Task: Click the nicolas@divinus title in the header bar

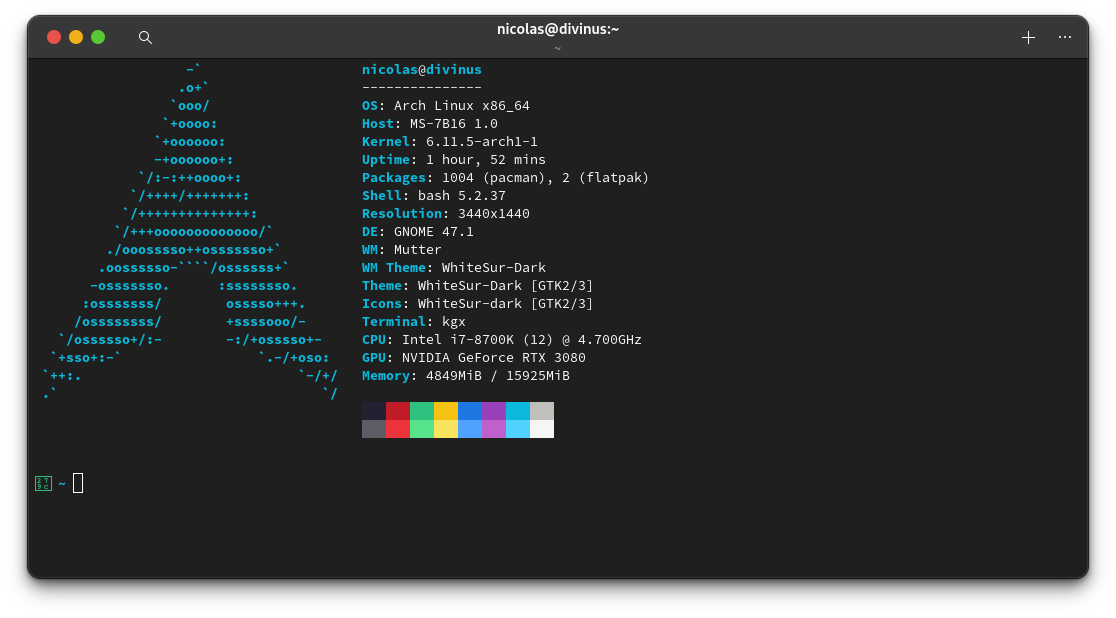Action: point(557,29)
